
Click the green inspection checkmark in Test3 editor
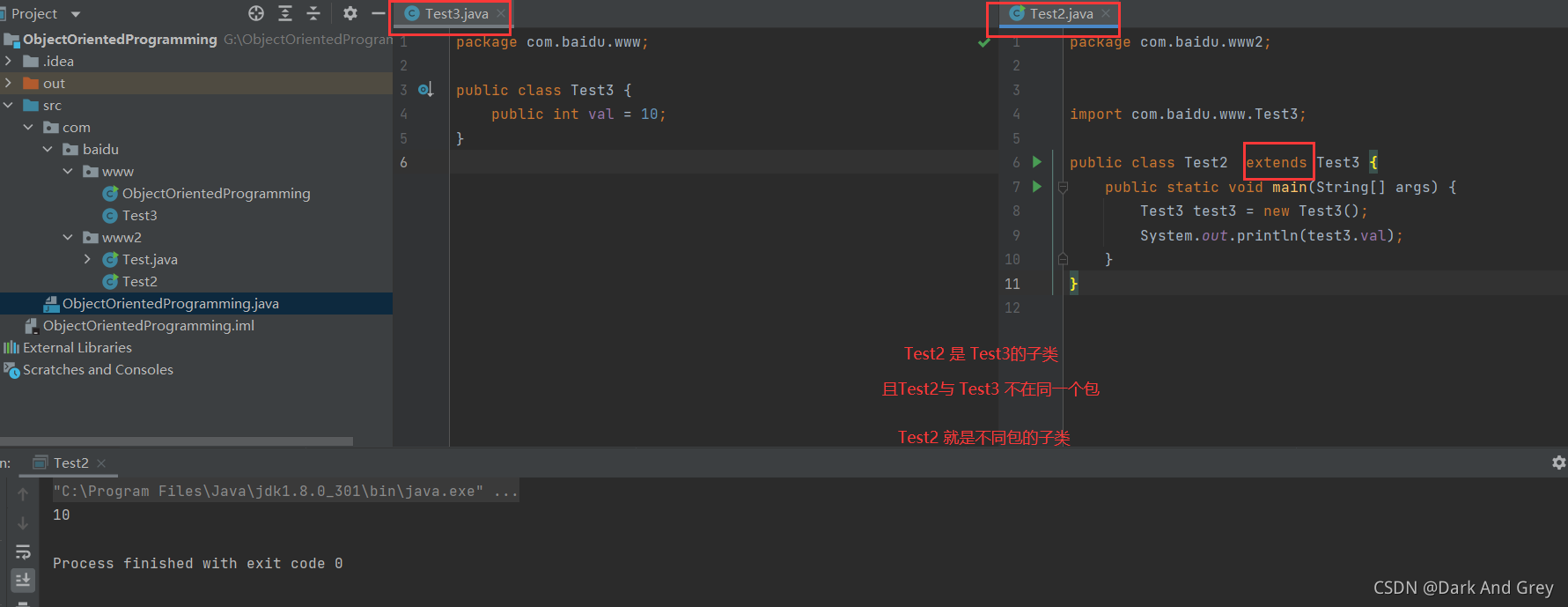click(984, 42)
